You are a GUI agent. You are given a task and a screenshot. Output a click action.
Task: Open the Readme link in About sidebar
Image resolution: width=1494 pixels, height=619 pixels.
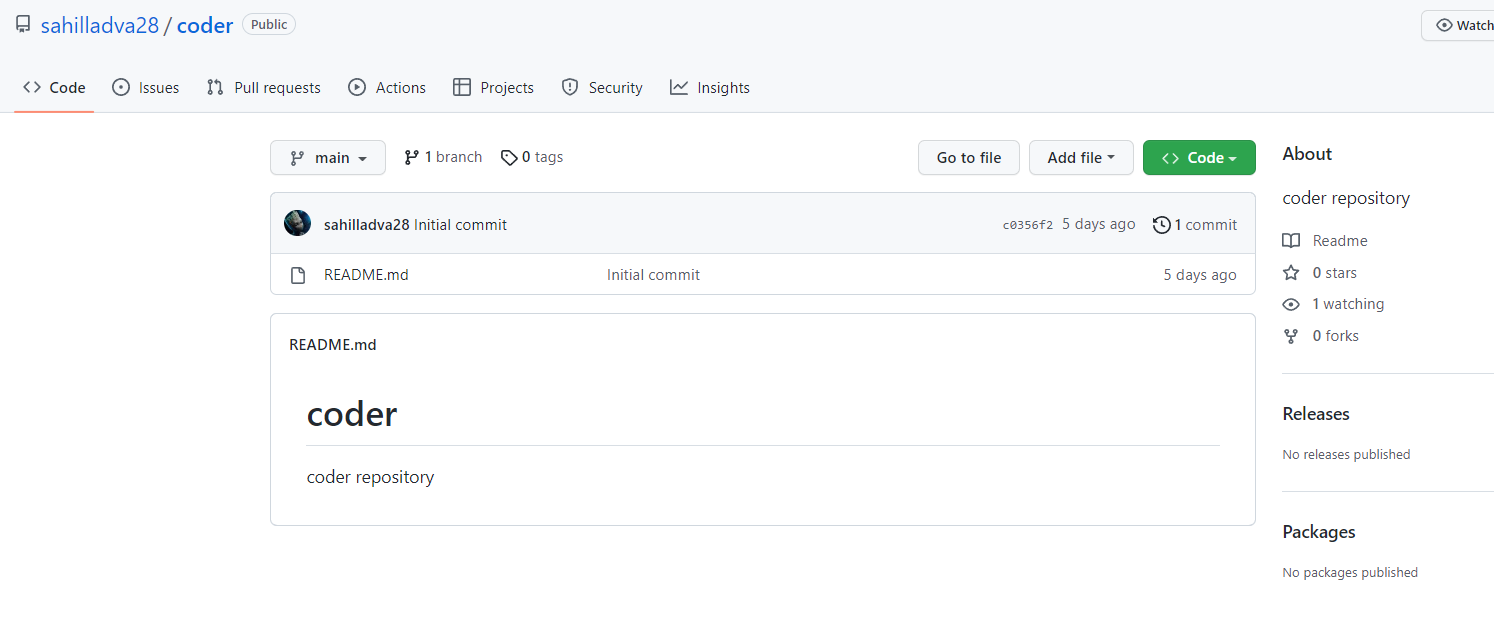(x=1326, y=241)
